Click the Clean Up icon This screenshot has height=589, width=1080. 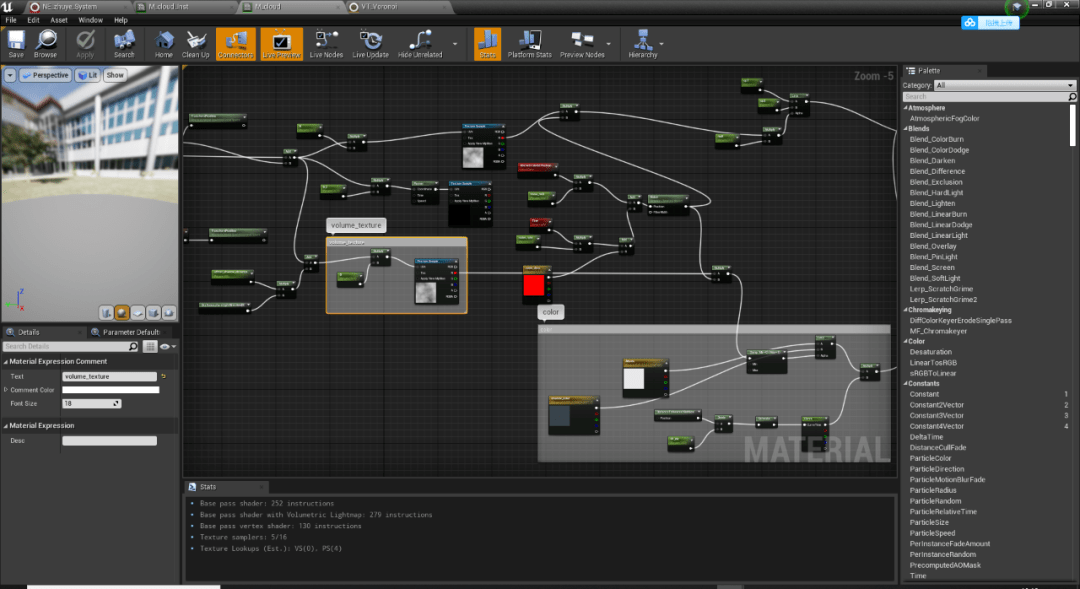click(196, 43)
